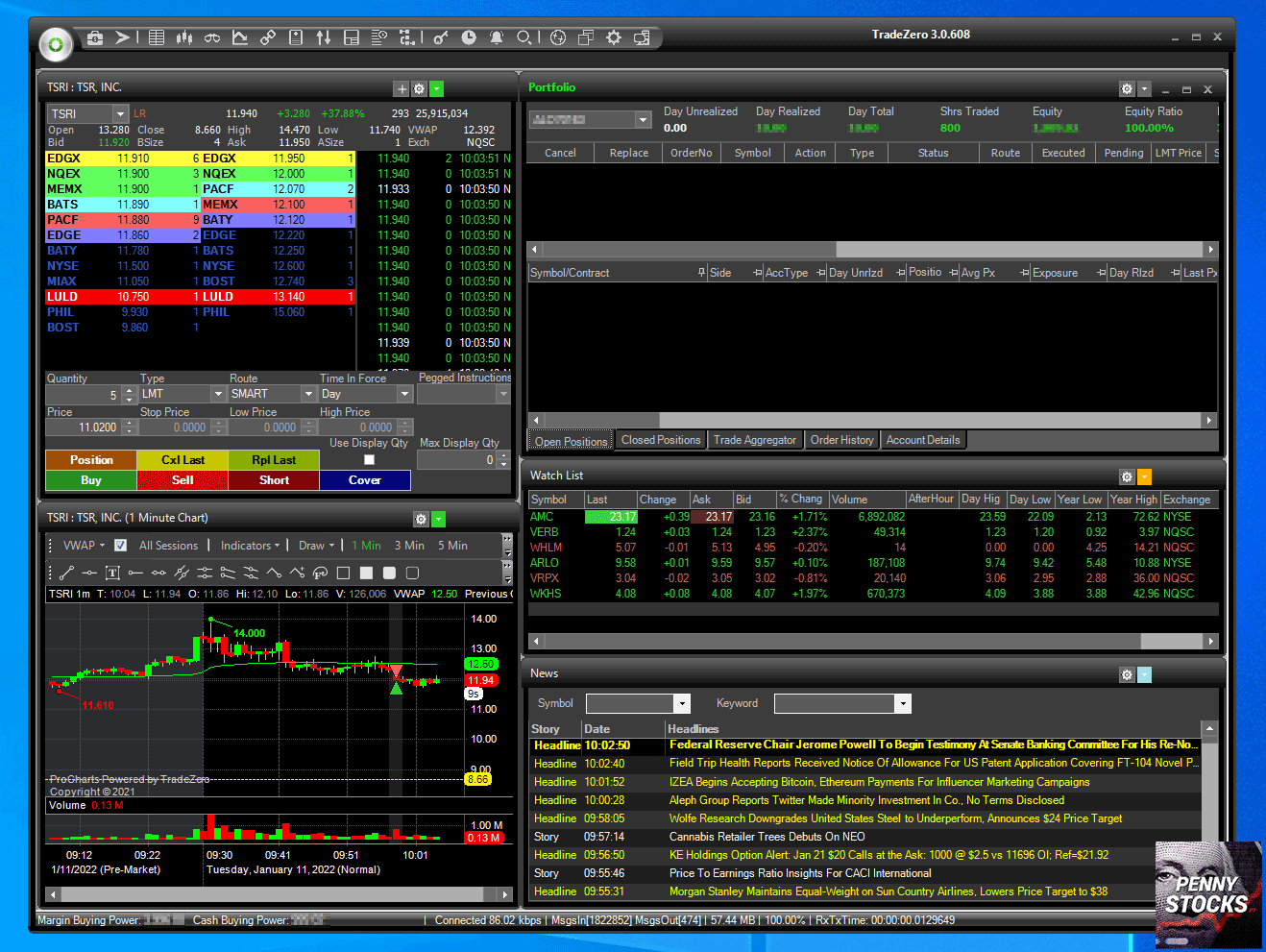
Task: Select the AMC row in Watch List
Action: [873, 517]
